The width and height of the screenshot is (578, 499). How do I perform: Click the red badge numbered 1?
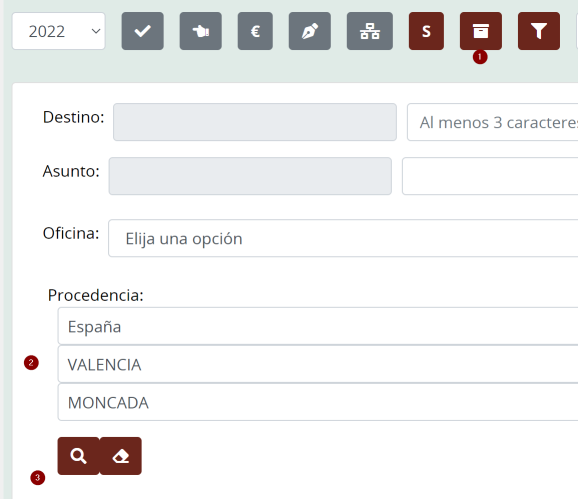click(x=480, y=57)
